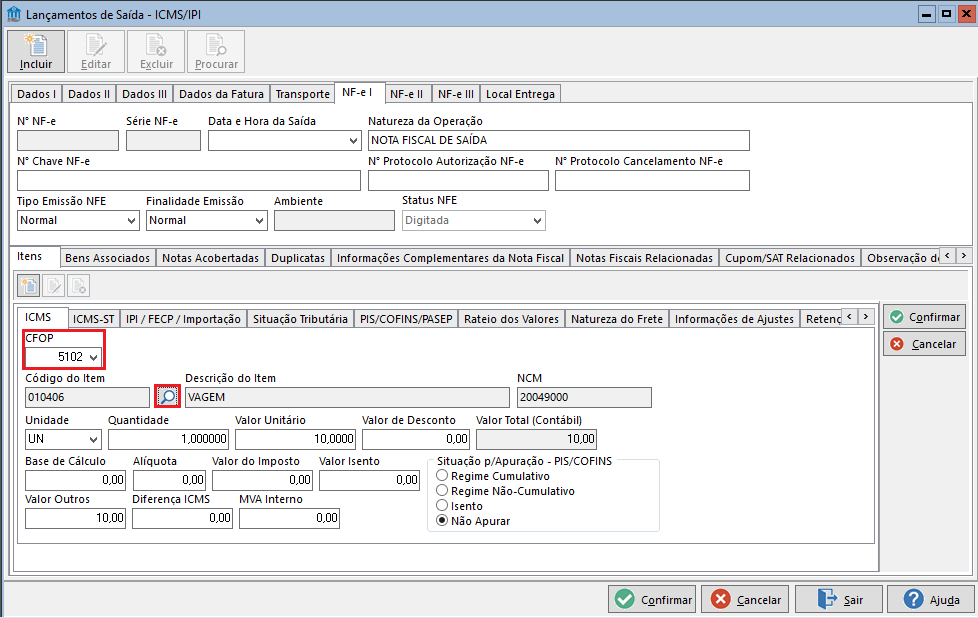Open the Local Entrega tab
Screen dimensions: 978x618
click(520, 94)
